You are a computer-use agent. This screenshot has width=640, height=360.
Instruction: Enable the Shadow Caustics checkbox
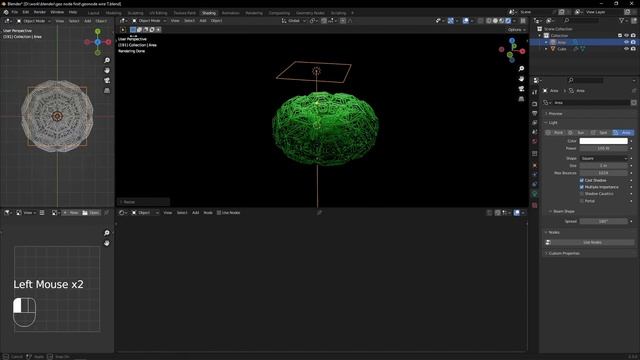pos(582,194)
